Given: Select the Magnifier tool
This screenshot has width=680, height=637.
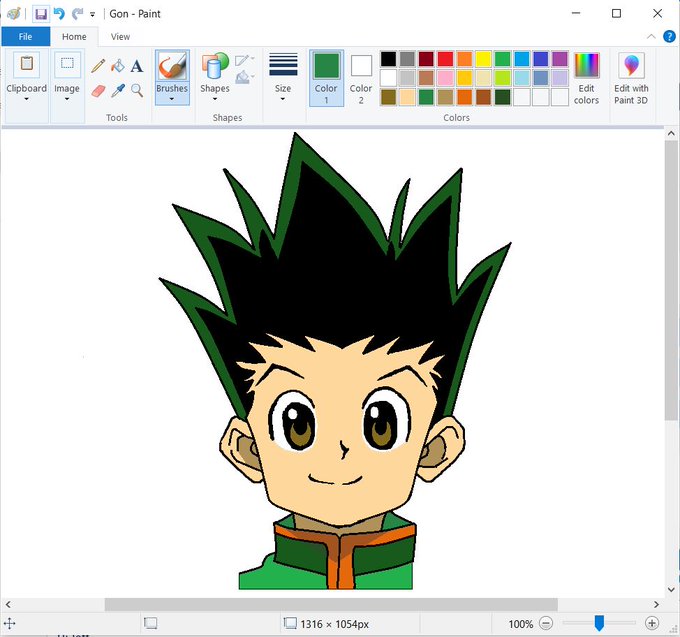Looking at the screenshot, I should [x=137, y=91].
